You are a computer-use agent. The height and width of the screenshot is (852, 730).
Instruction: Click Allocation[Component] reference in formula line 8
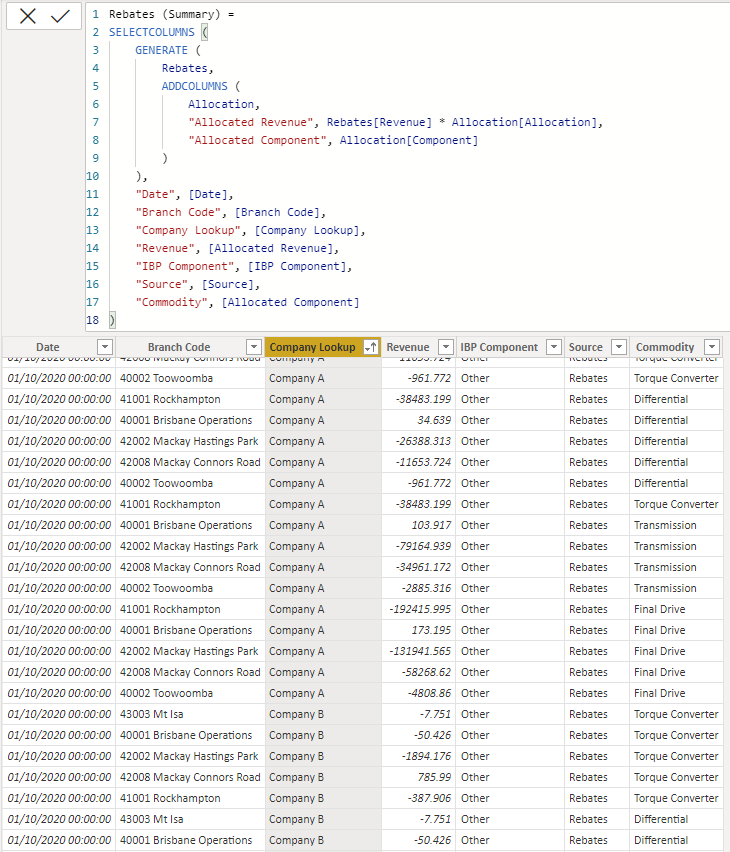point(409,140)
